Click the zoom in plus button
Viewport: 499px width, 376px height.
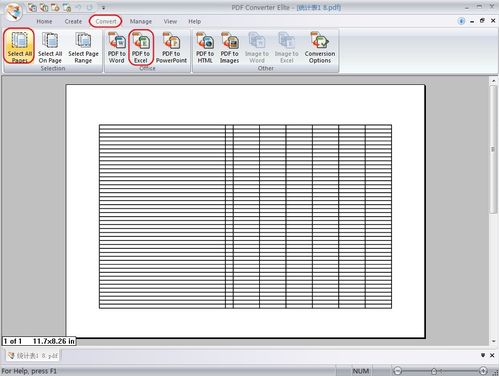click(x=483, y=371)
